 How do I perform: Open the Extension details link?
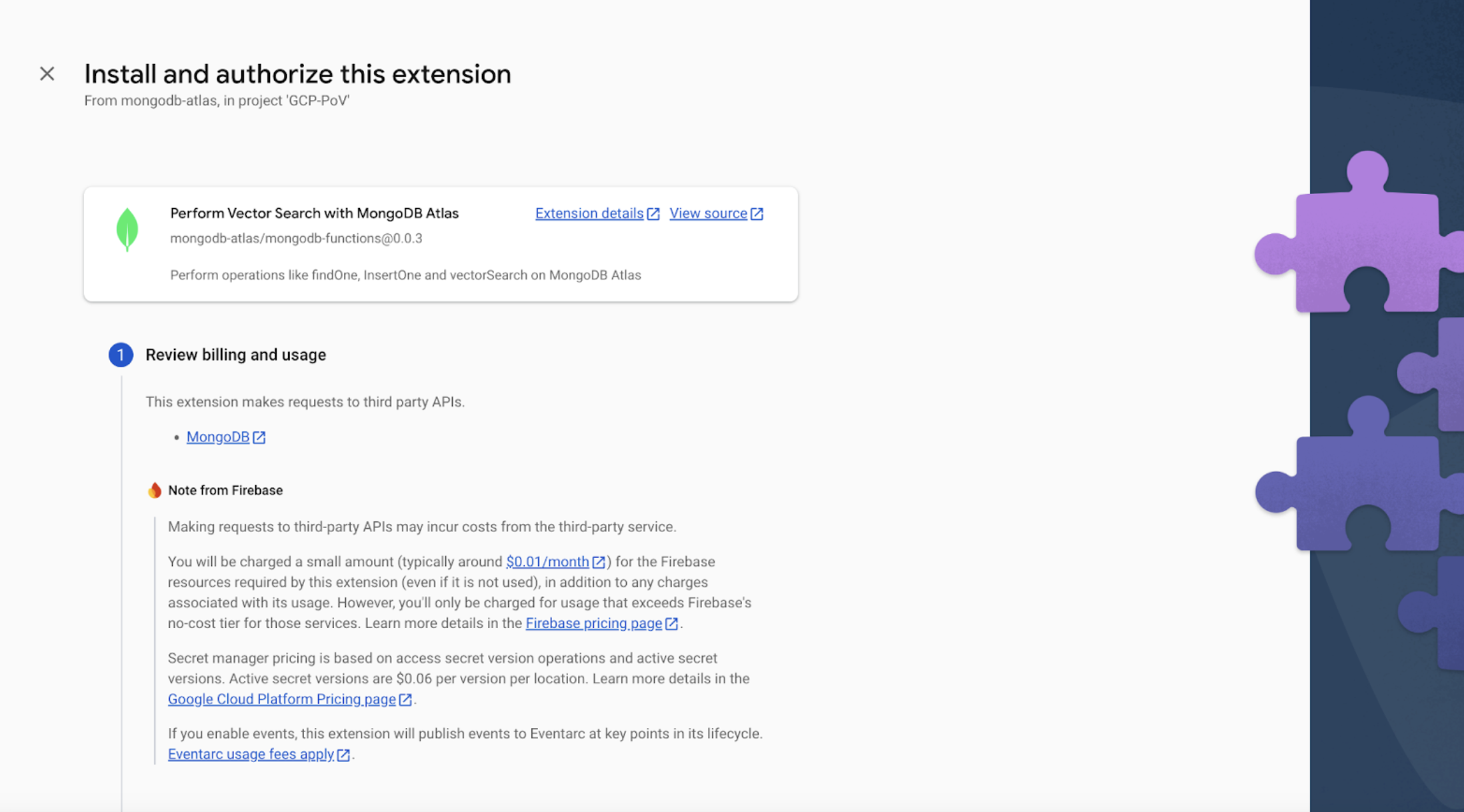(589, 213)
